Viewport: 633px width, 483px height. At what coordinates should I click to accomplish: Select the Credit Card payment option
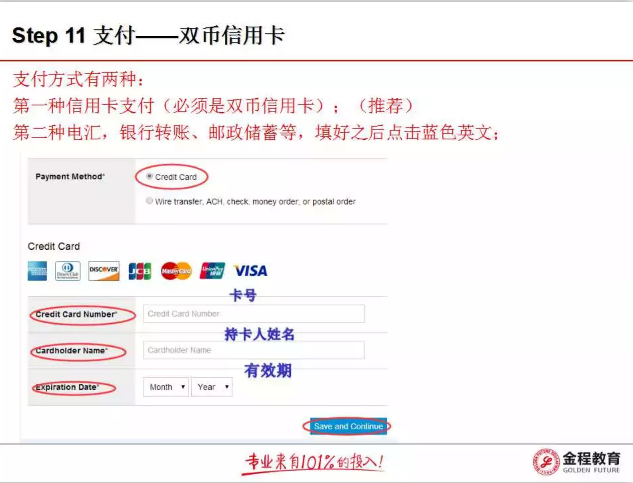click(x=149, y=176)
